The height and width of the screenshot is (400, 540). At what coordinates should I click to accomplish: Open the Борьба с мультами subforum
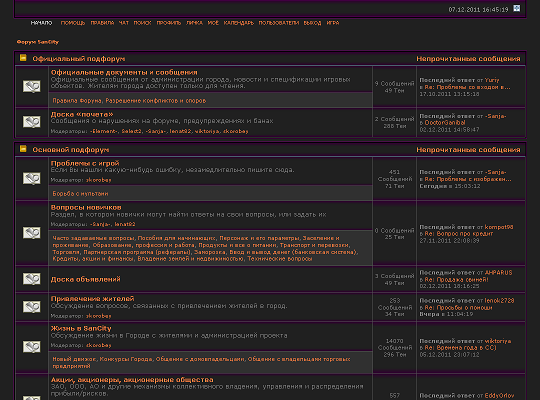click(80, 194)
